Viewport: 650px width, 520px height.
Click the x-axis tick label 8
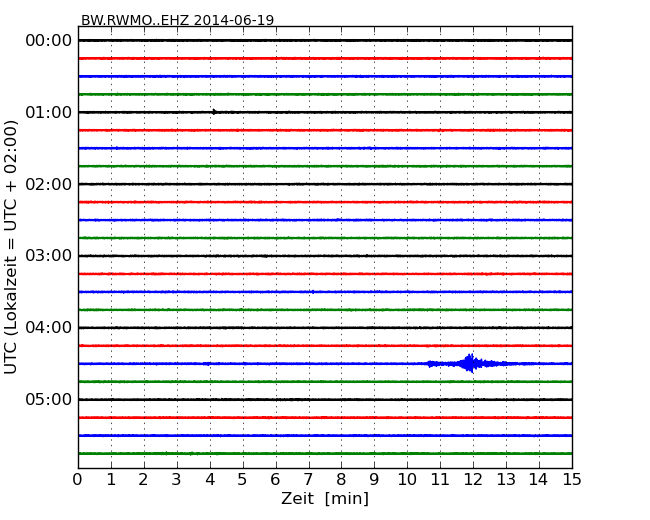pos(341,479)
